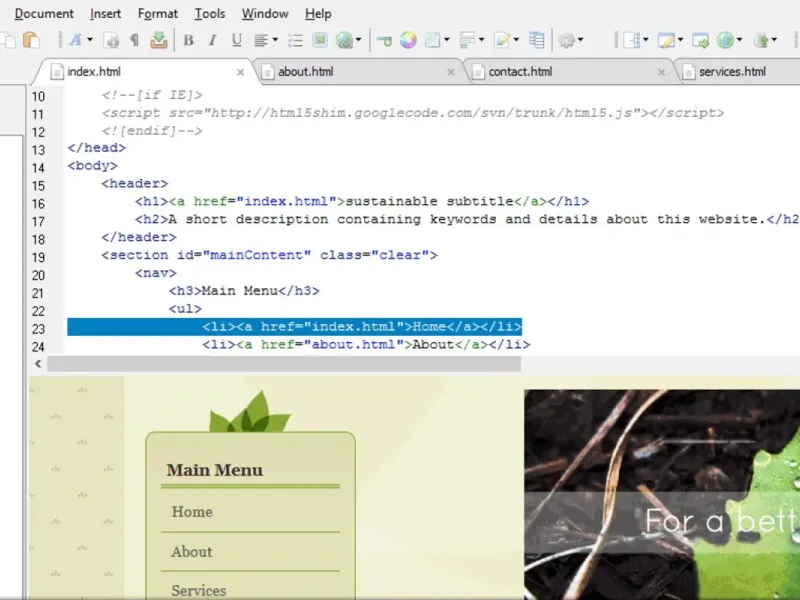The width and height of the screenshot is (800, 600).
Task: Open the color wheel picker
Action: 408,41
